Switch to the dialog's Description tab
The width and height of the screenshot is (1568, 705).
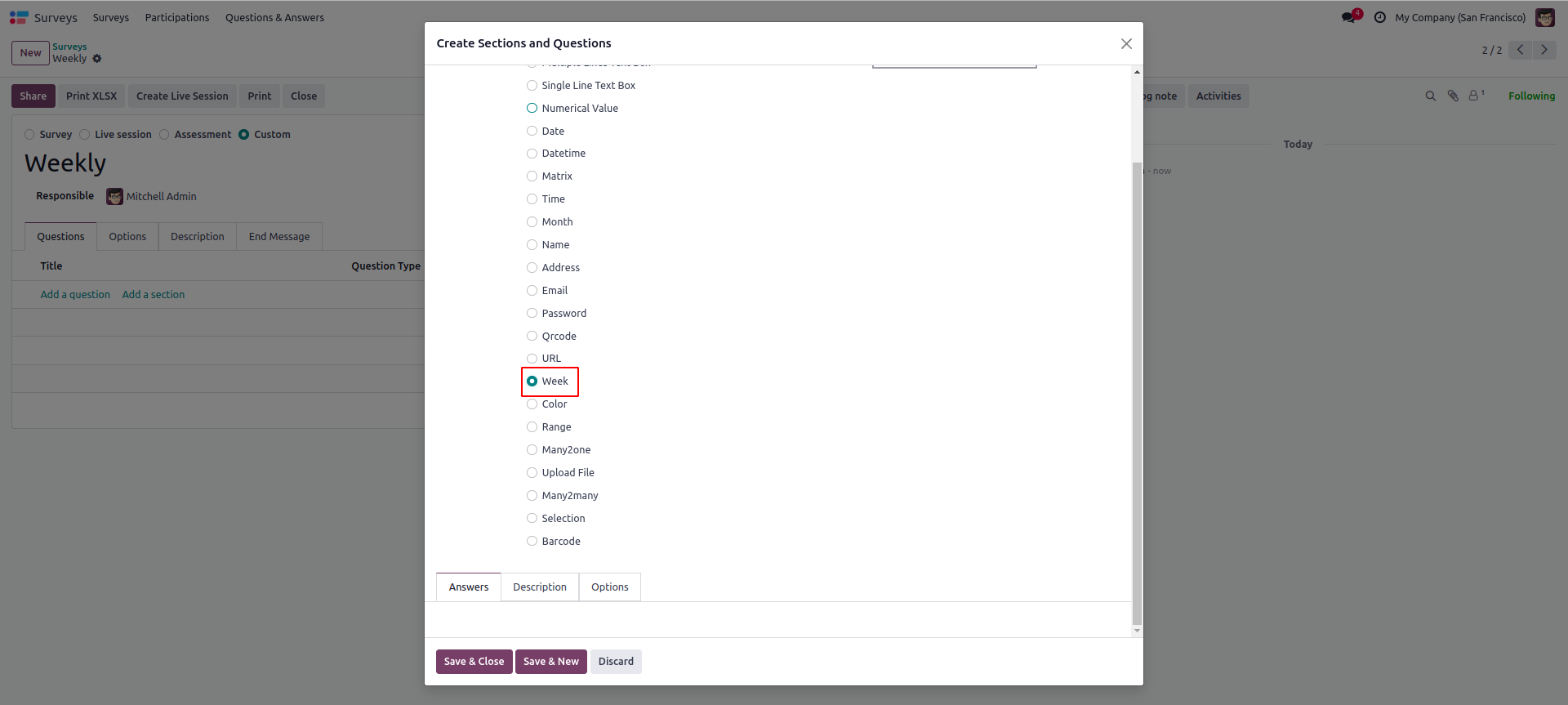pos(539,587)
